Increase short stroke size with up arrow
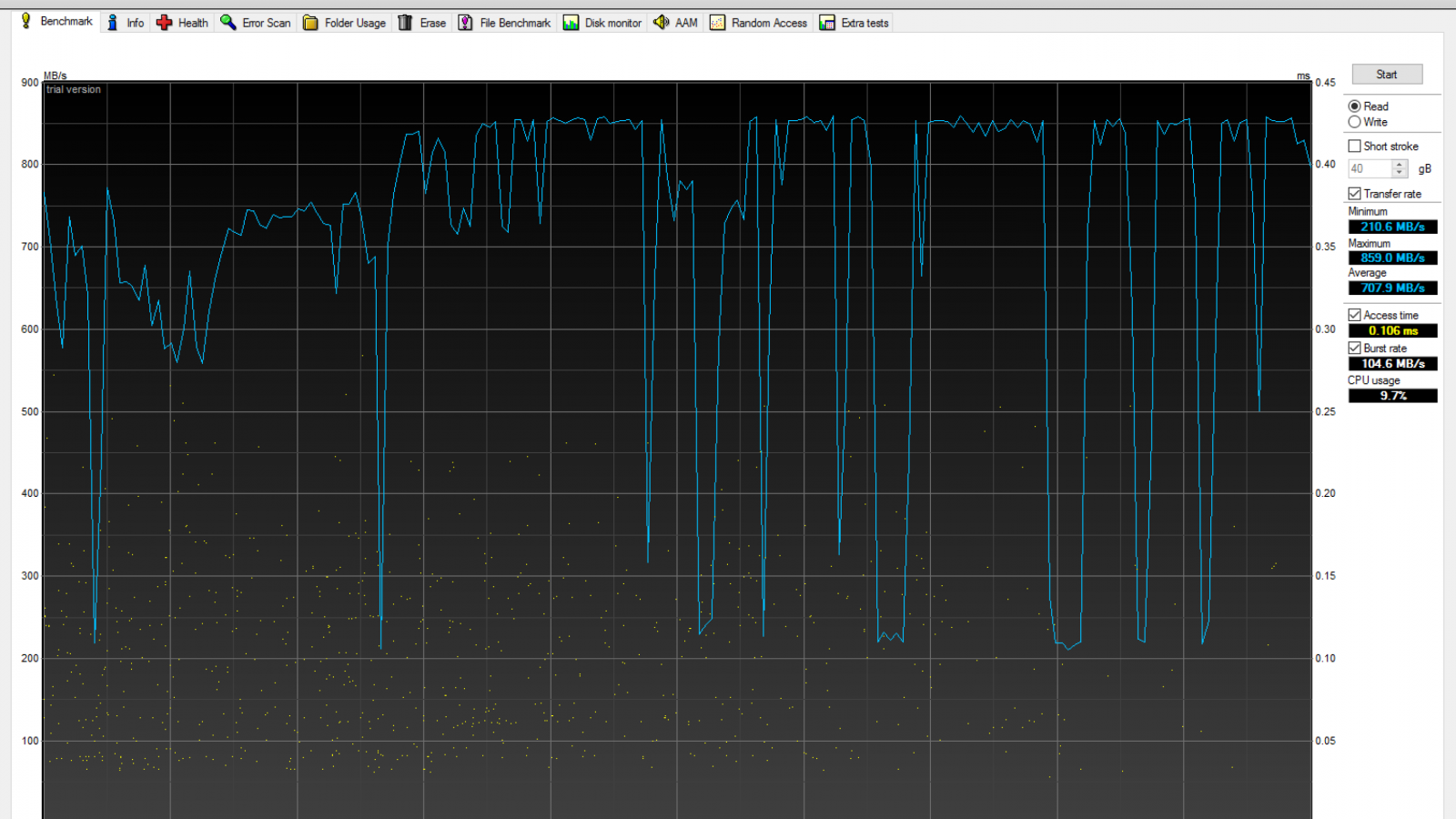The image size is (1456, 819). [x=1400, y=165]
